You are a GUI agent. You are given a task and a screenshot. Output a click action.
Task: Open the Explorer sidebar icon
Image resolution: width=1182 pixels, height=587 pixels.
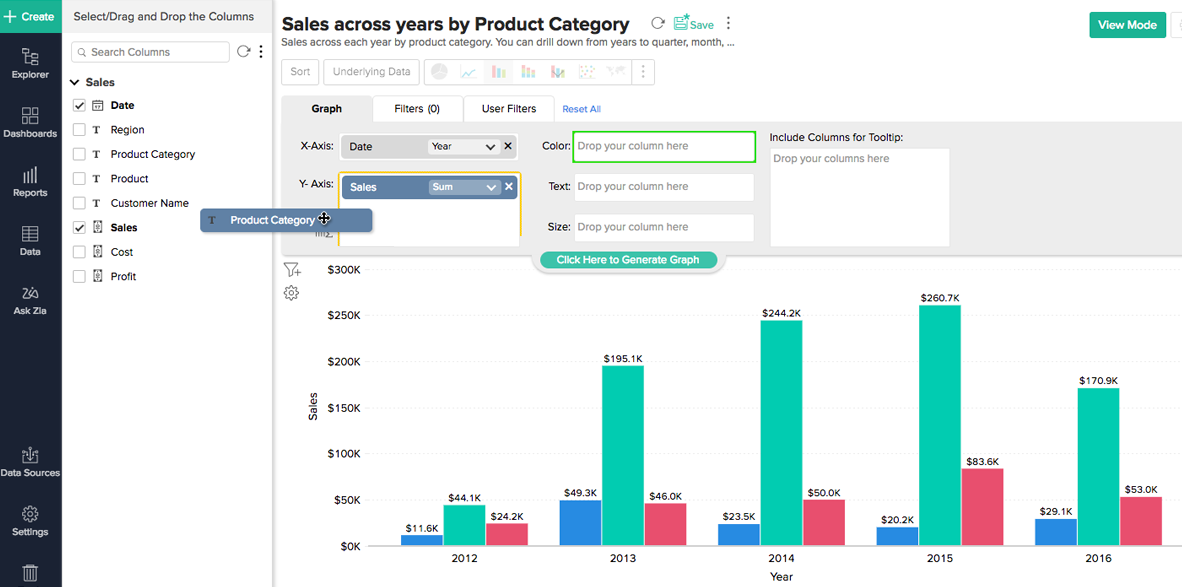(x=30, y=63)
